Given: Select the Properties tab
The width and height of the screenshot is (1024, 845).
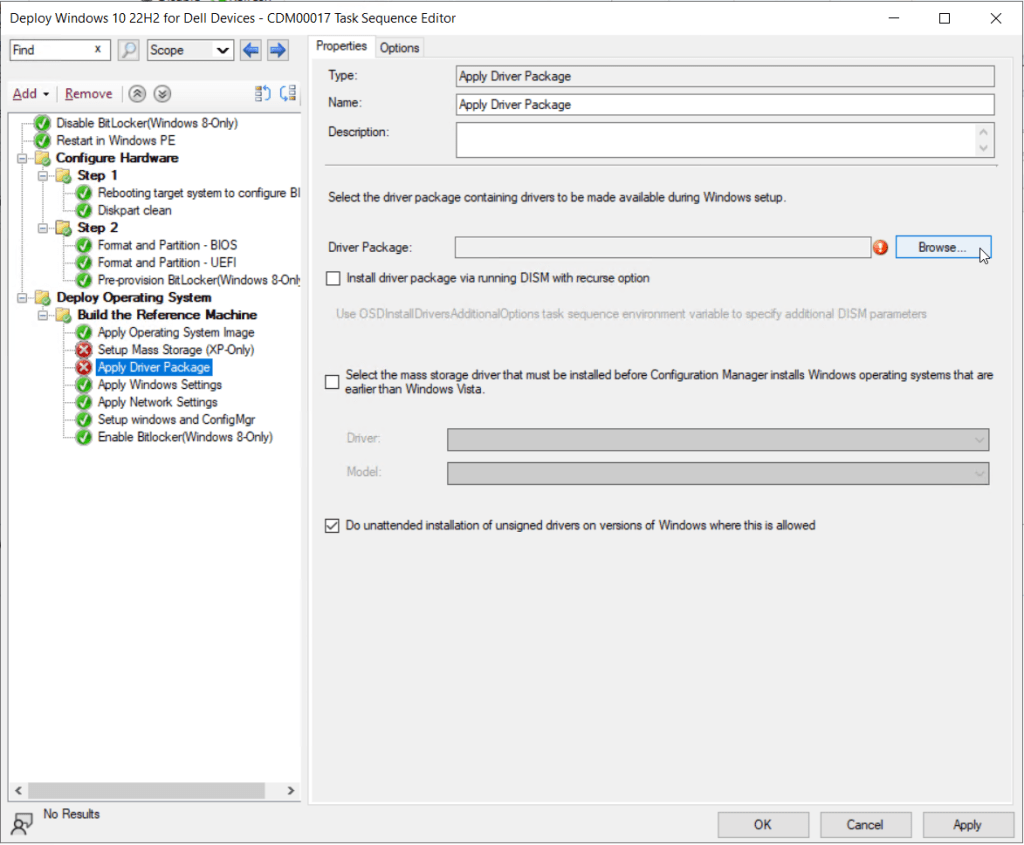Looking at the screenshot, I should (342, 46).
